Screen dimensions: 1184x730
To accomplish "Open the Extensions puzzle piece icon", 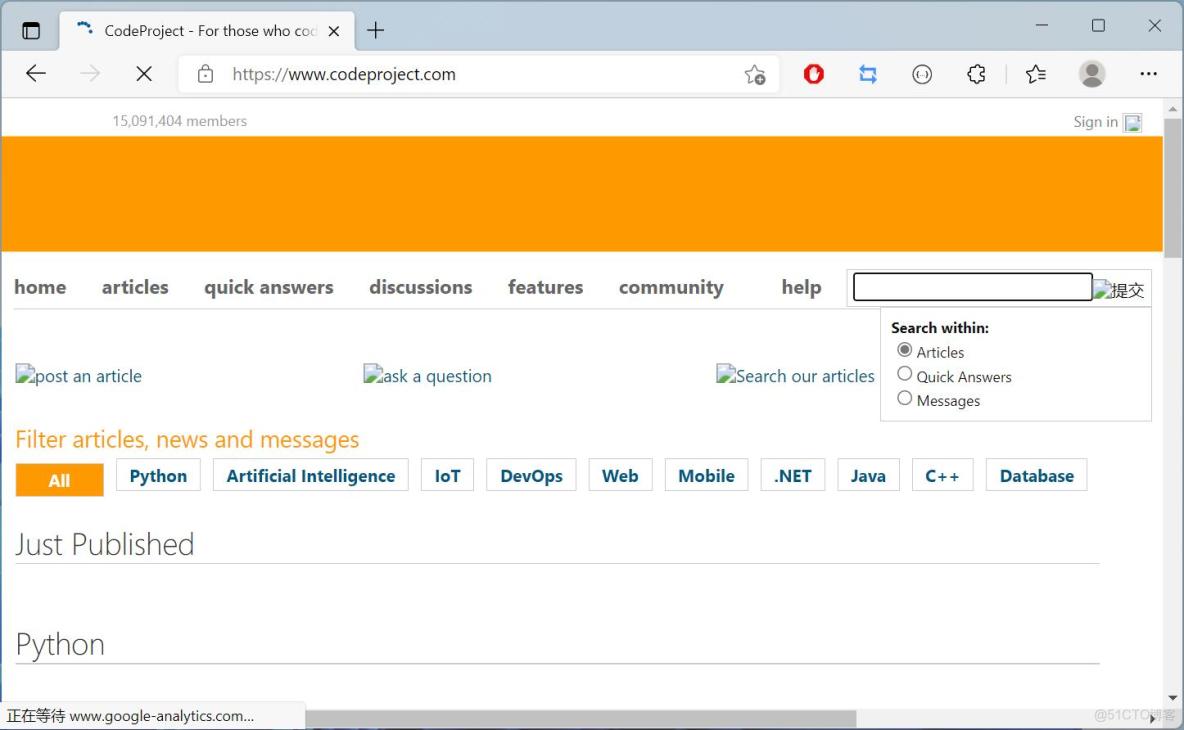I will pos(976,74).
